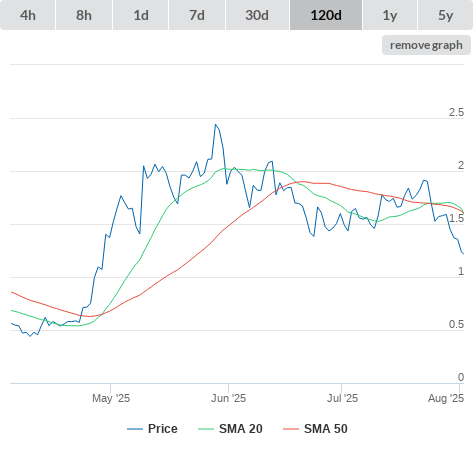This screenshot has width=474, height=455.
Task: Select the 8h time range tab
Action: click(84, 15)
